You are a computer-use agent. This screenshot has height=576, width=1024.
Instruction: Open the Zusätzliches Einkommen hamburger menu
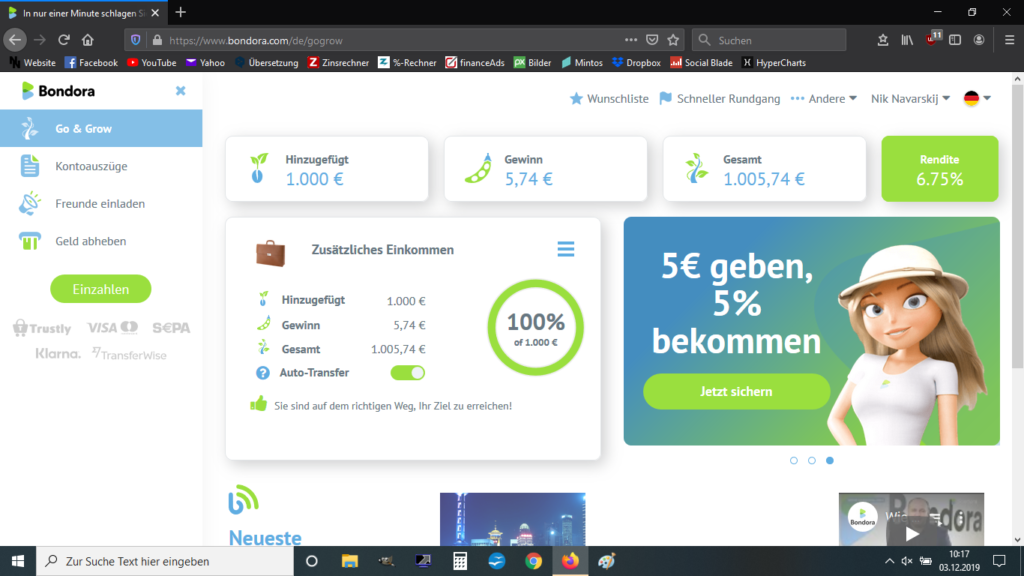tap(566, 249)
